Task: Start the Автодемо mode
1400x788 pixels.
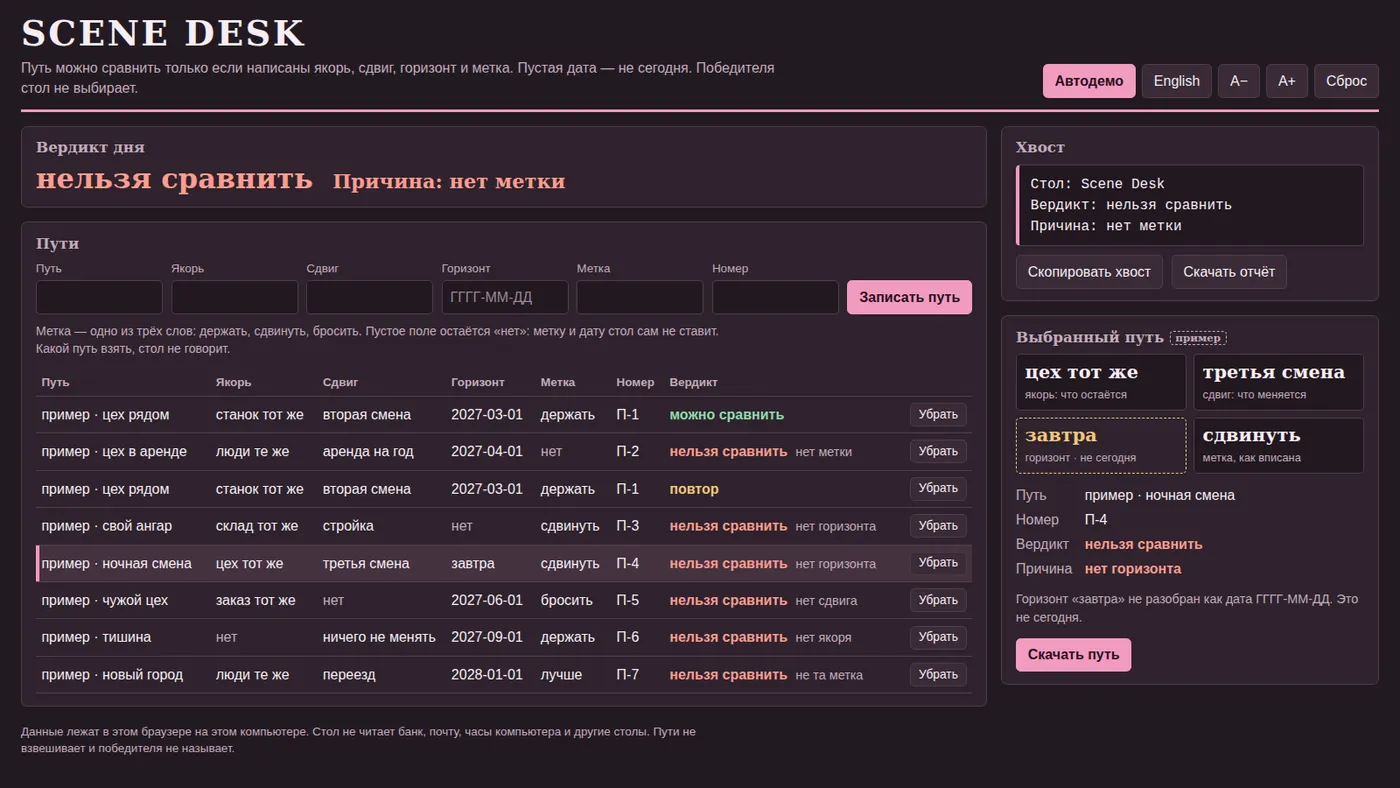Action: click(x=1089, y=81)
